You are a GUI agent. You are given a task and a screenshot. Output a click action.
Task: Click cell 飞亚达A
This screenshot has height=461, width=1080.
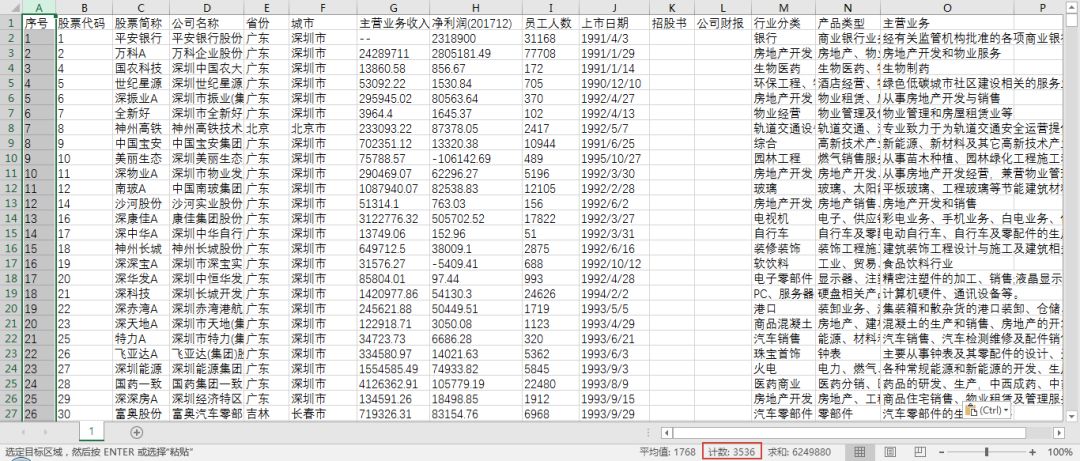coord(141,354)
